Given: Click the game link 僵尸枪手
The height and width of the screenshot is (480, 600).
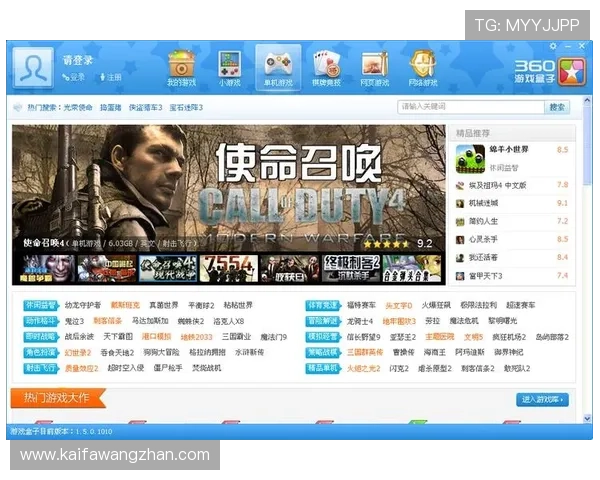Looking at the screenshot, I should pyautogui.click(x=168, y=368).
